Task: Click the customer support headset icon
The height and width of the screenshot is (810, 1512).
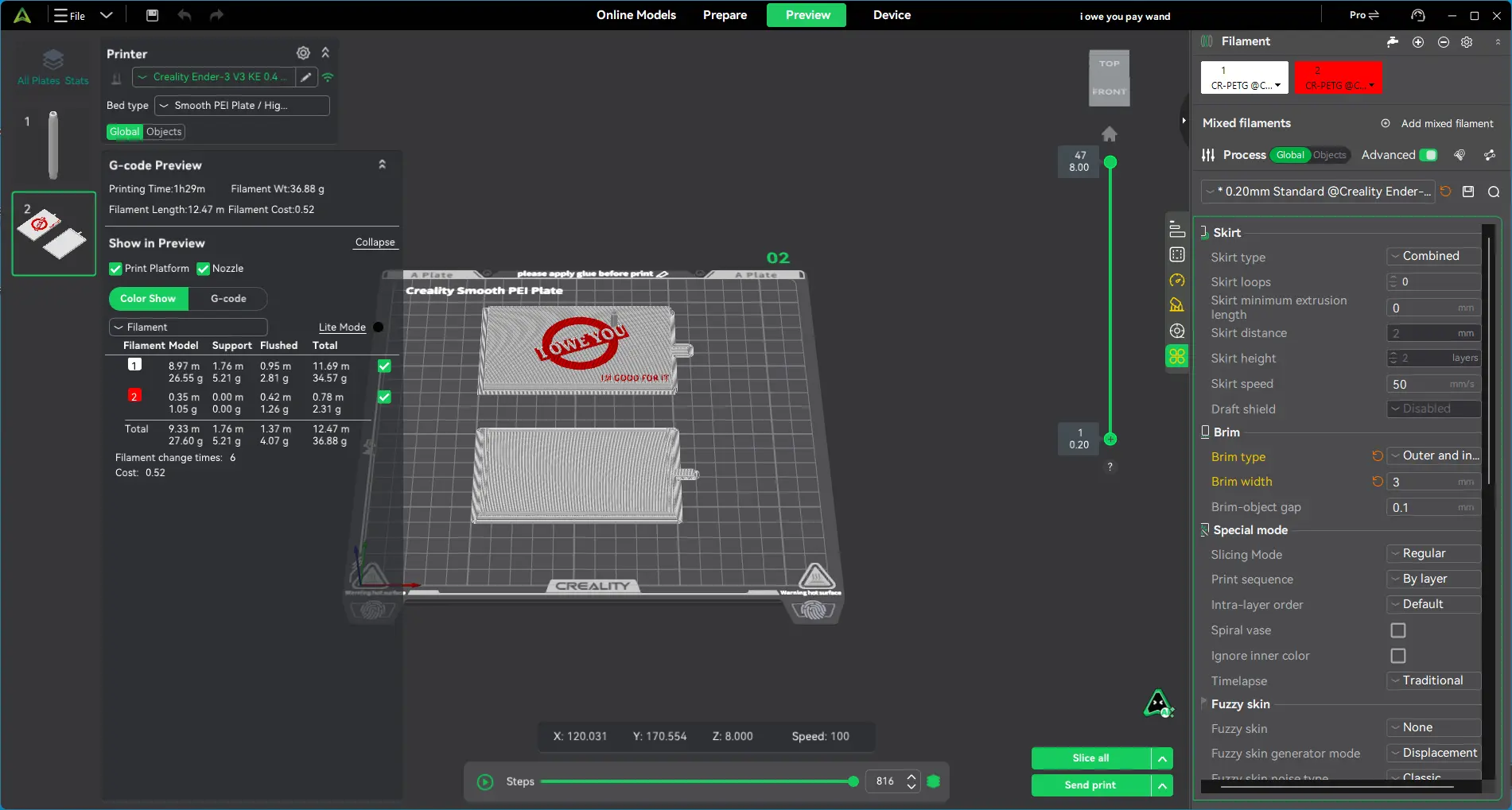Action: tap(1418, 15)
